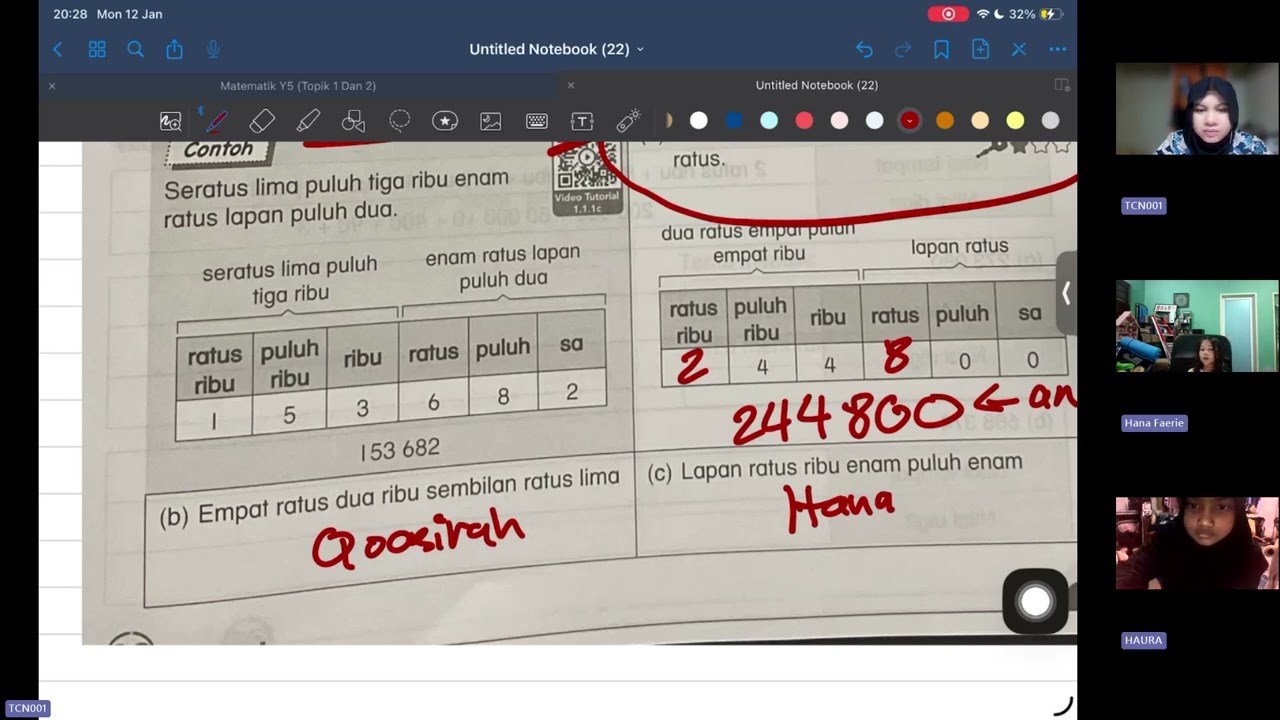The height and width of the screenshot is (720, 1280).
Task: Redo the undone action
Action: (903, 49)
